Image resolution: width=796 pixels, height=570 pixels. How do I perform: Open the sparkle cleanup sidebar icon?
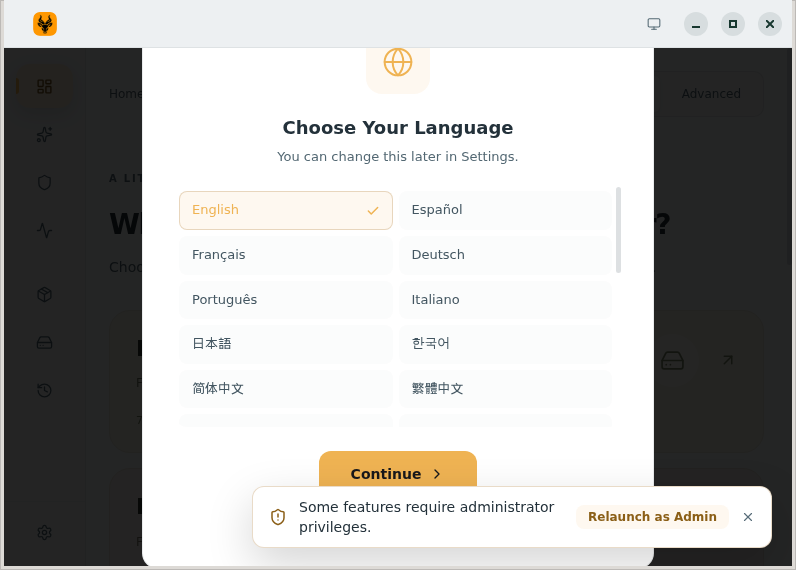click(x=45, y=135)
